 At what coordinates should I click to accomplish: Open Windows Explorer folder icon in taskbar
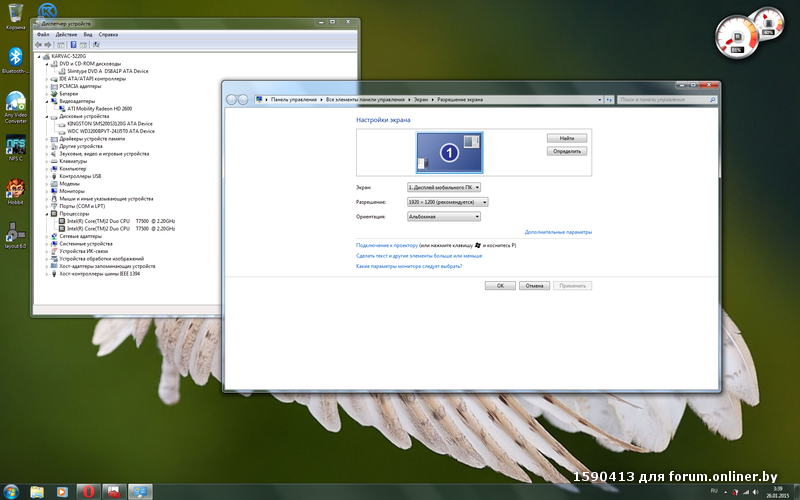click(37, 491)
